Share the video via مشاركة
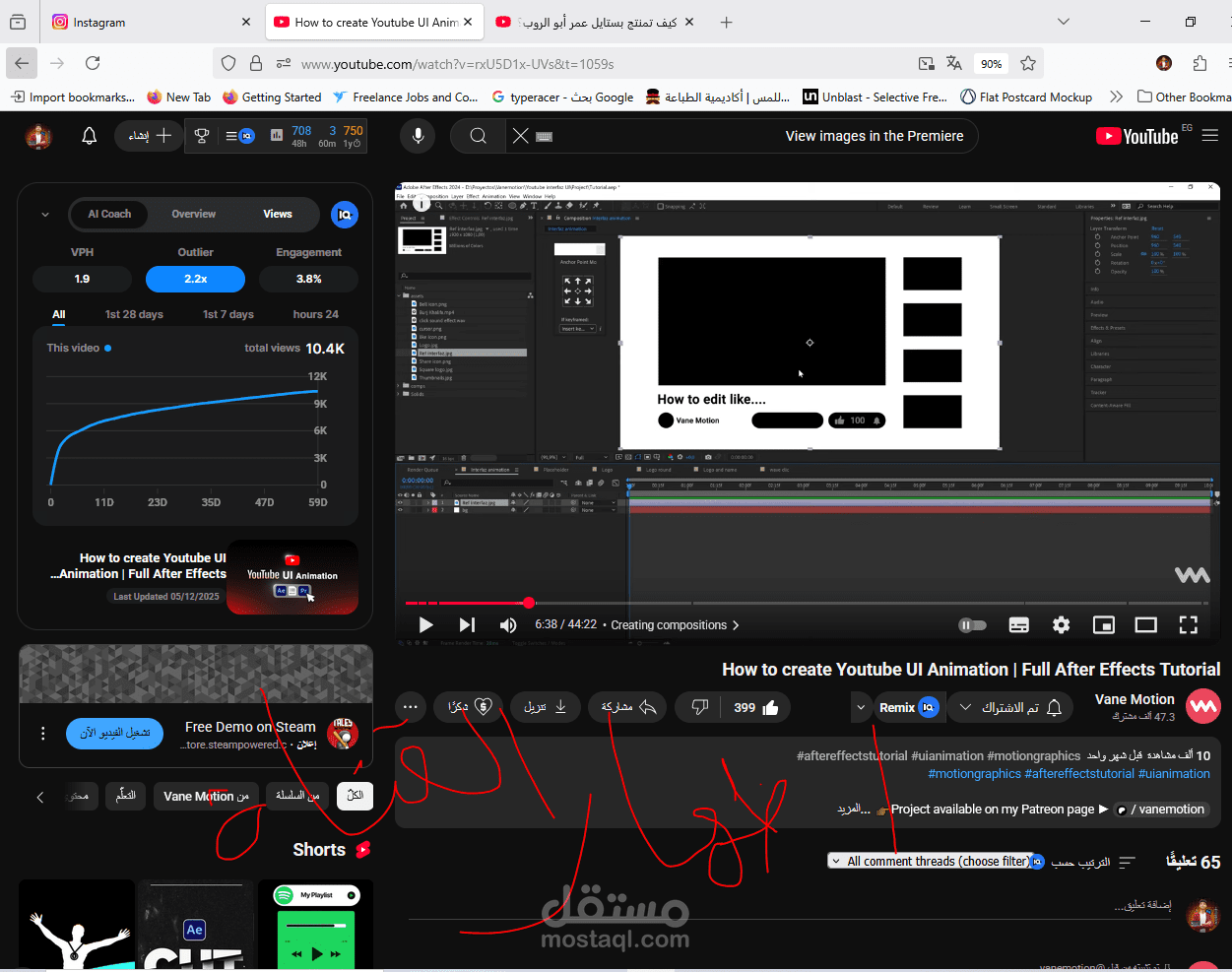1232x972 pixels. tap(627, 707)
